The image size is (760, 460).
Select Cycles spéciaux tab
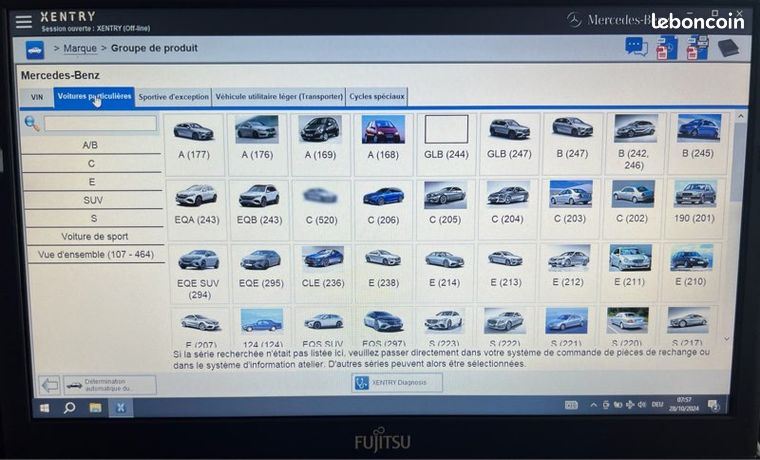tap(377, 96)
